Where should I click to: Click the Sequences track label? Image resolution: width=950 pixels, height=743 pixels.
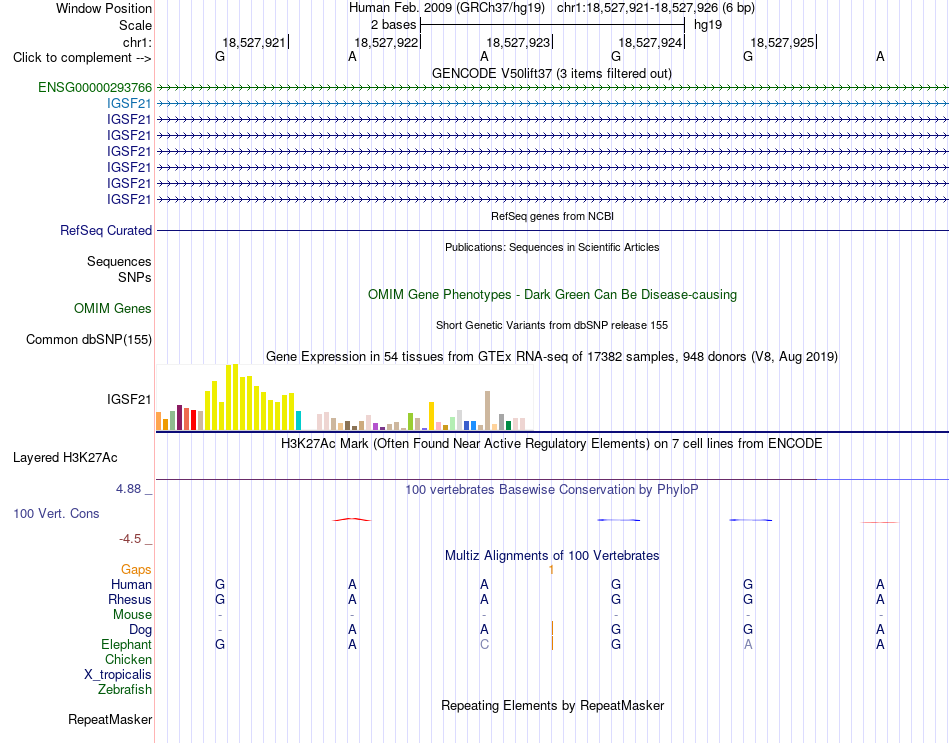(119, 261)
